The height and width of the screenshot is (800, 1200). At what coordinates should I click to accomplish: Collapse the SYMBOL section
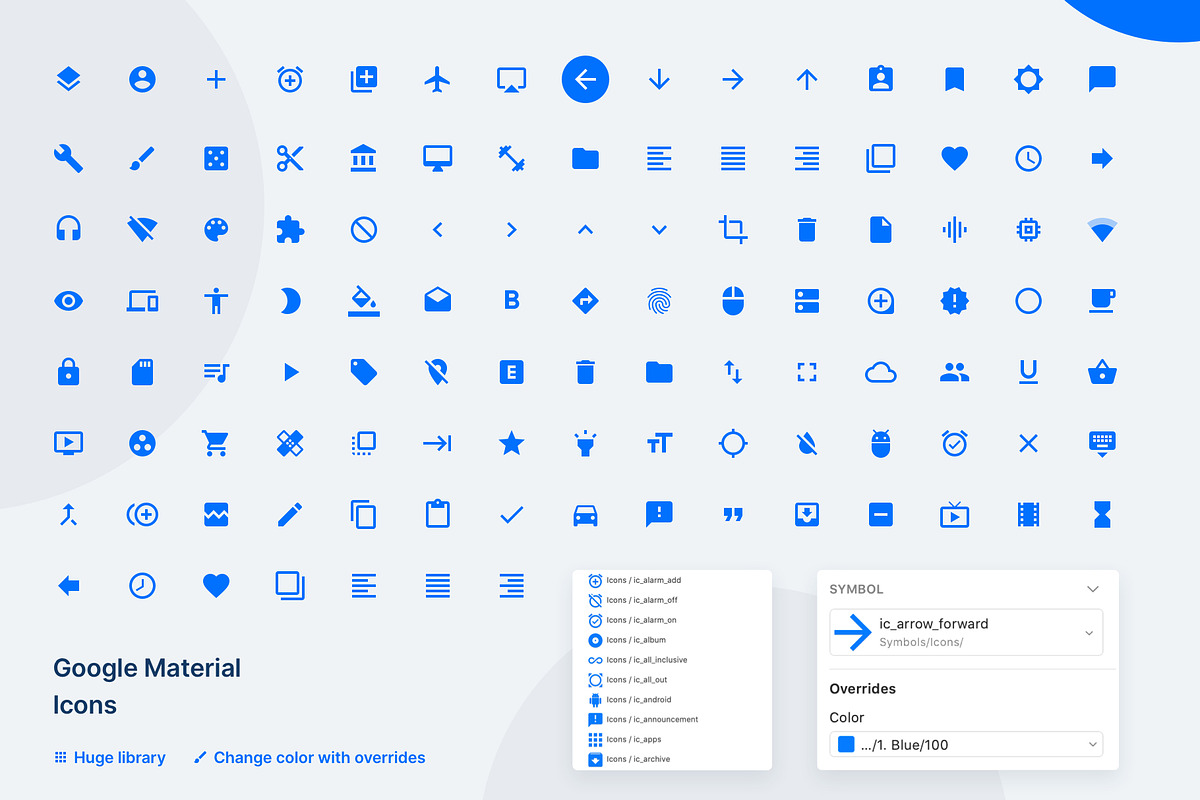(x=1092, y=589)
